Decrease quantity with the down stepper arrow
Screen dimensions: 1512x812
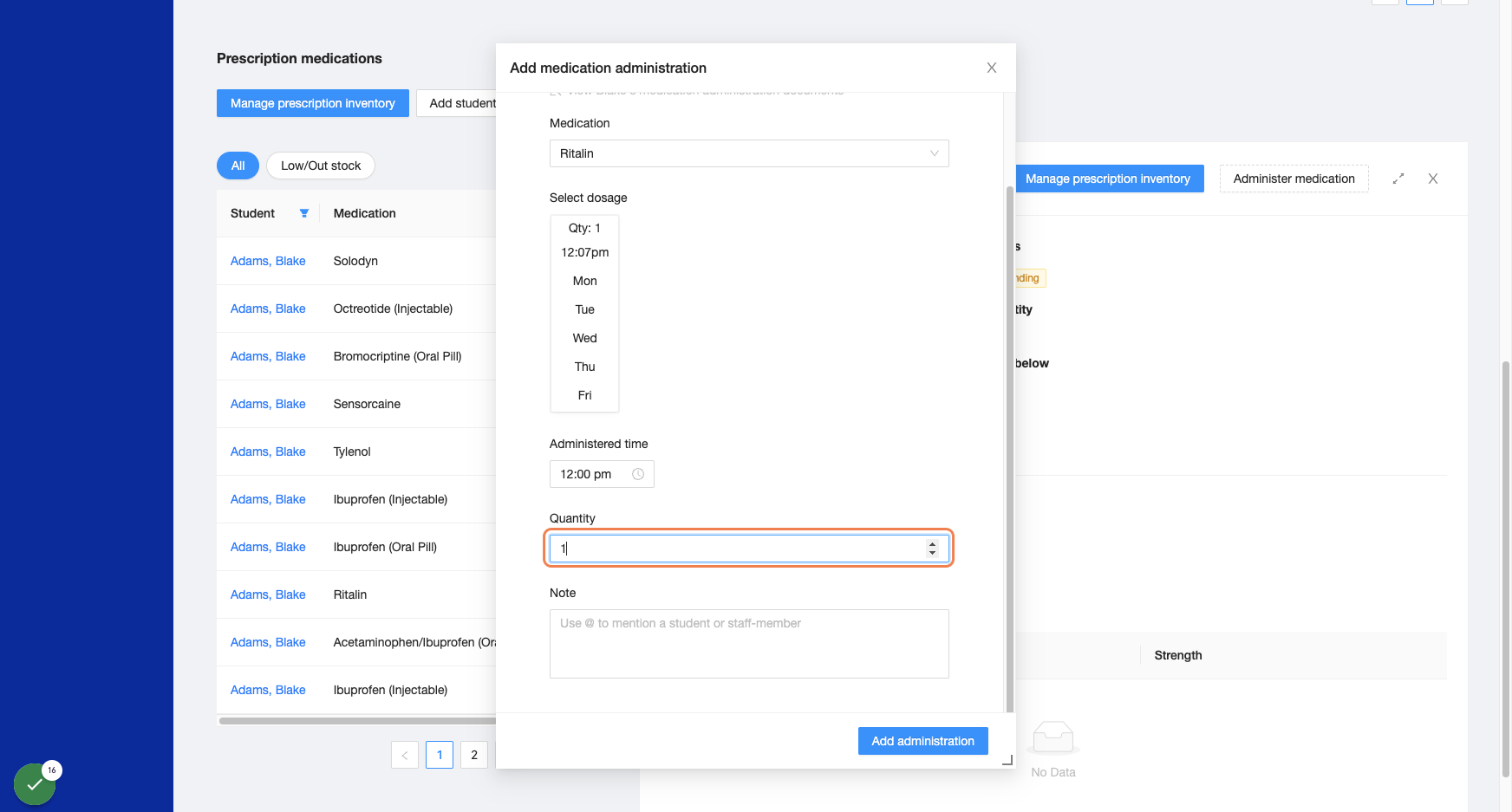pos(933,553)
